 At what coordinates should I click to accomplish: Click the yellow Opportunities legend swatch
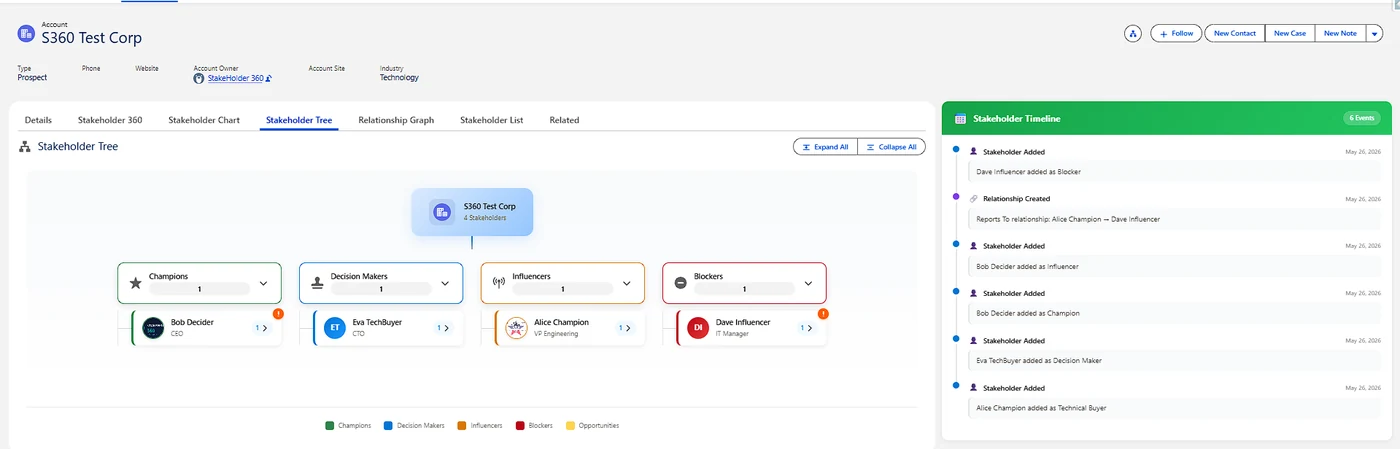(571, 426)
